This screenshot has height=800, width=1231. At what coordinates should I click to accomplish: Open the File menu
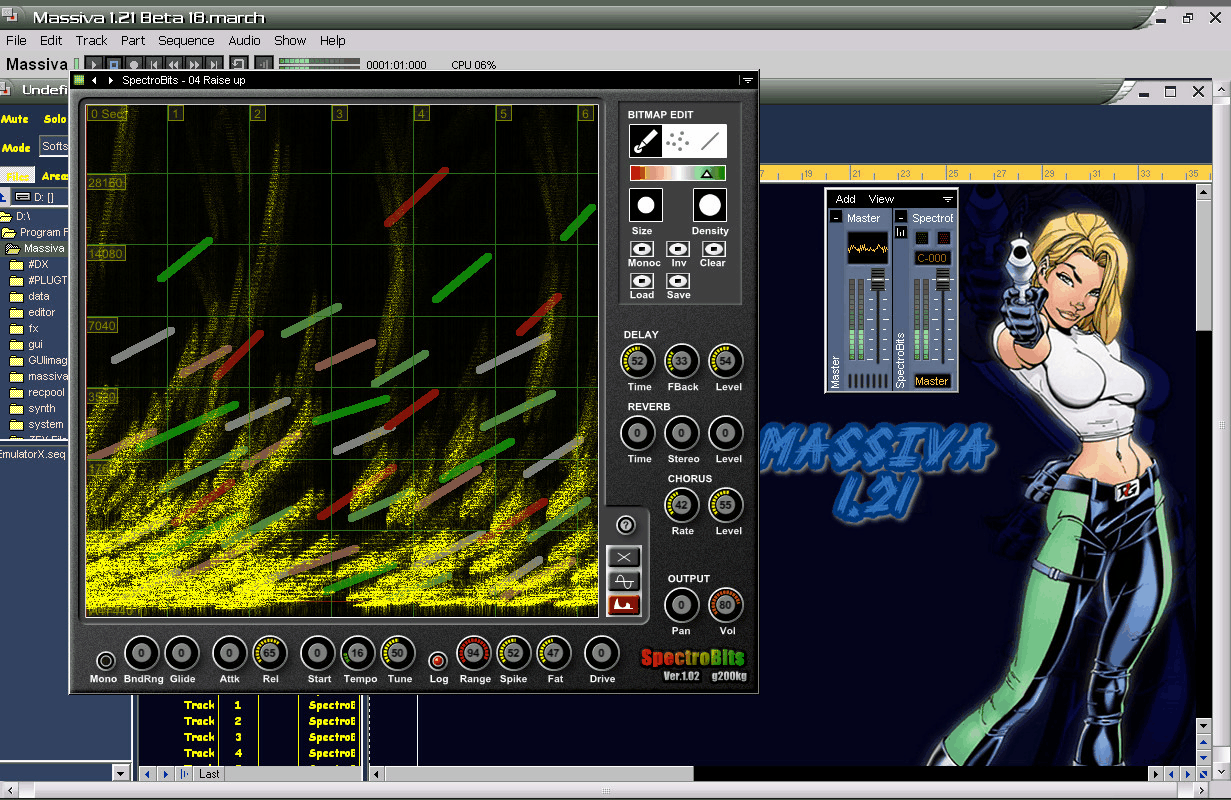(x=16, y=41)
